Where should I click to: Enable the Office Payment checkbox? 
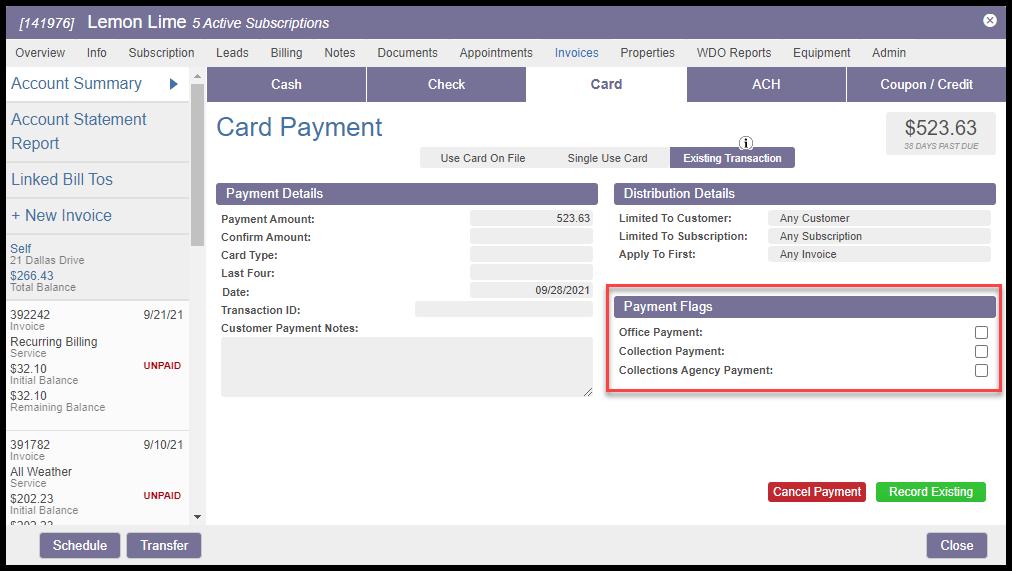tap(981, 332)
